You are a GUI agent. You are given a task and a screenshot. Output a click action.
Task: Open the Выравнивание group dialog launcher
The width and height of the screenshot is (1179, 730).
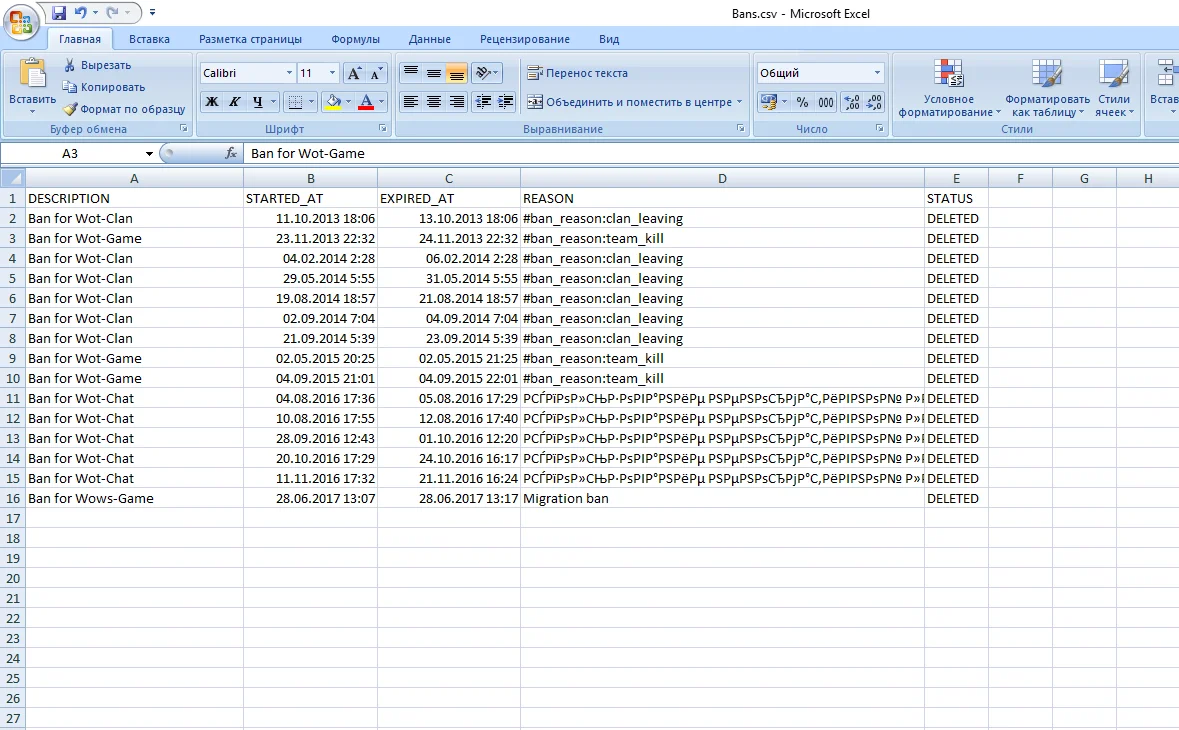(x=741, y=129)
